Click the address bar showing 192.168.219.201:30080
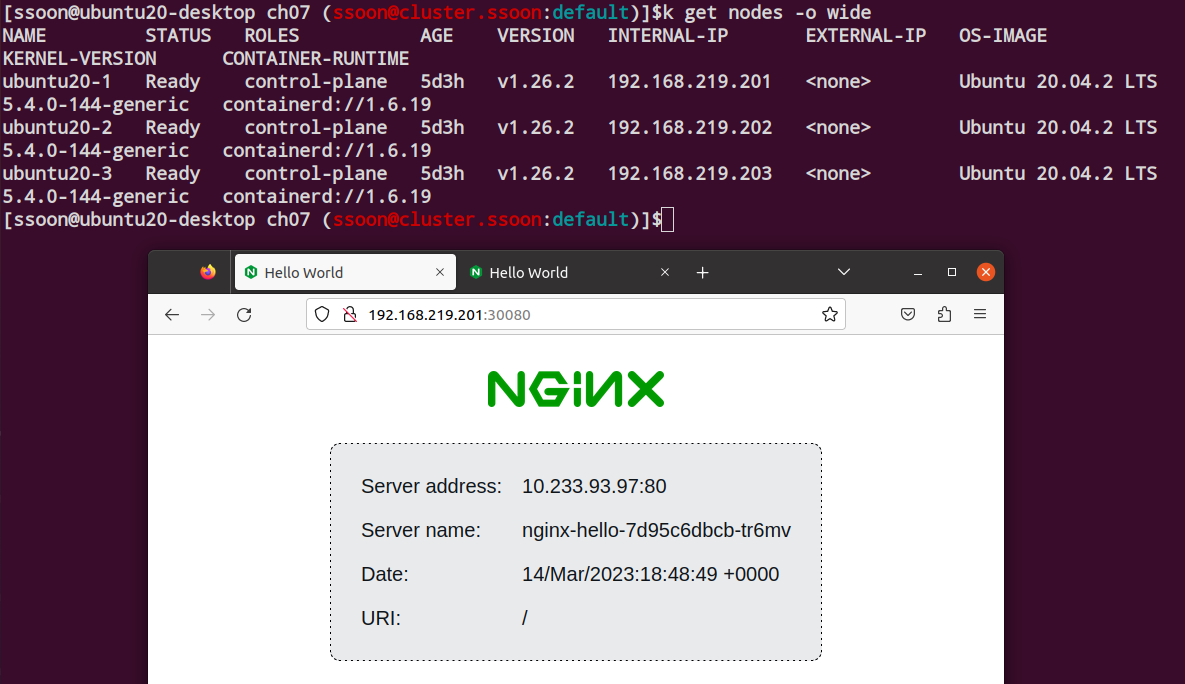 pos(575,314)
